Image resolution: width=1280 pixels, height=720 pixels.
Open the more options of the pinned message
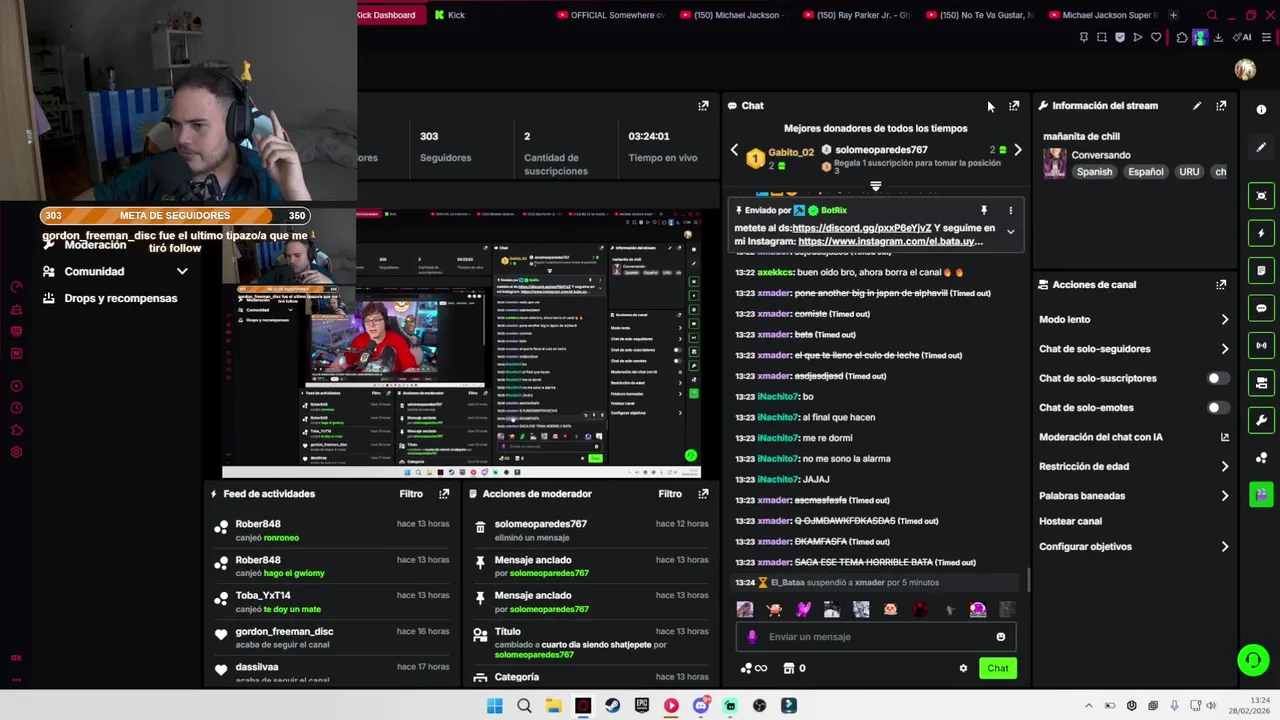[x=1010, y=210]
